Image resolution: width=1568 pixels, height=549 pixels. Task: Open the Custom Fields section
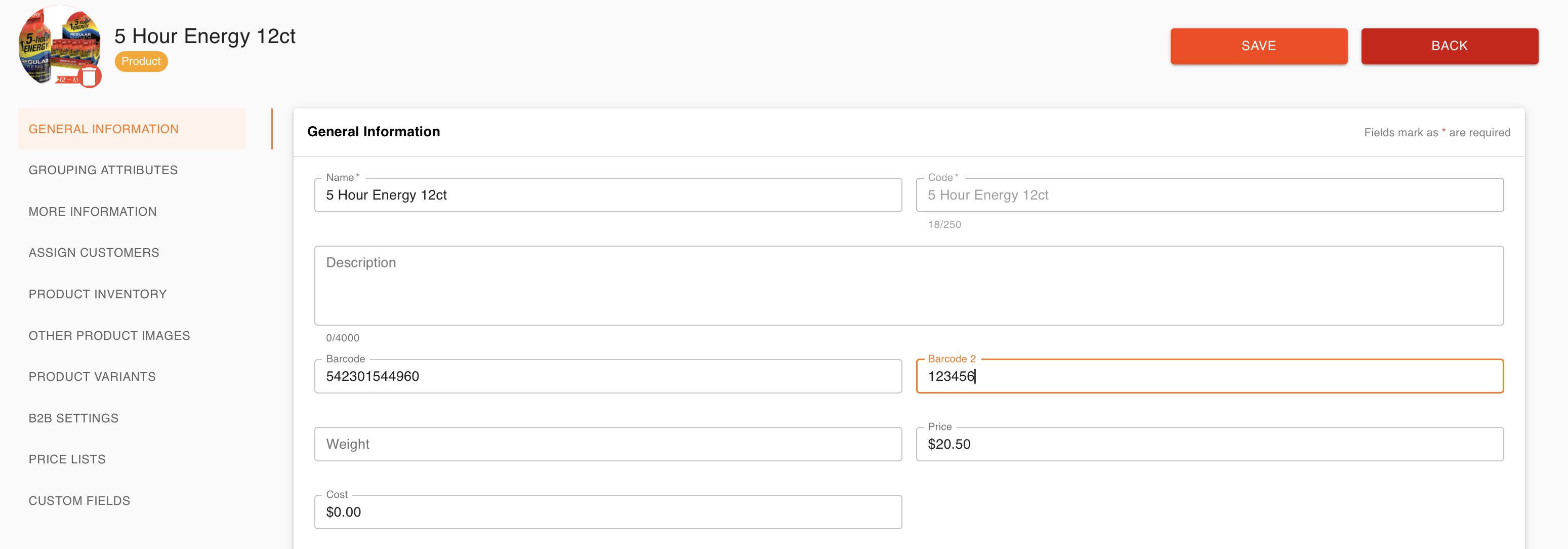tap(79, 500)
